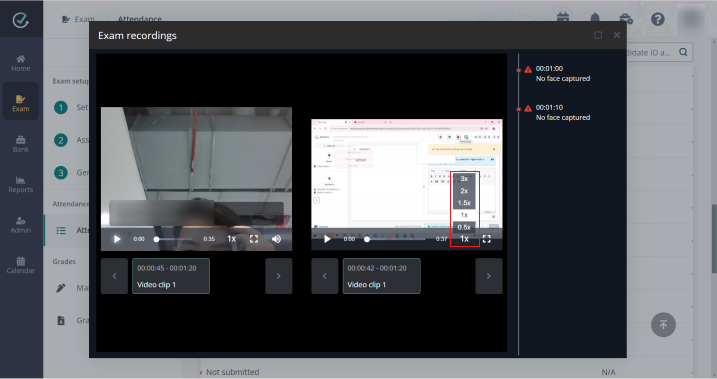This screenshot has width=717, height=379.
Task: Click the scroll to top round button
Action: coord(663,325)
